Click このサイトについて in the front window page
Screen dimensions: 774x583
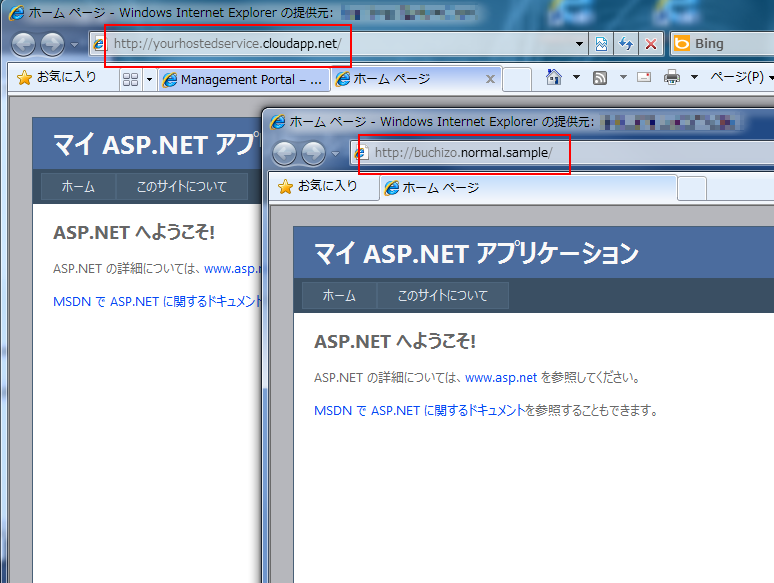click(x=443, y=296)
